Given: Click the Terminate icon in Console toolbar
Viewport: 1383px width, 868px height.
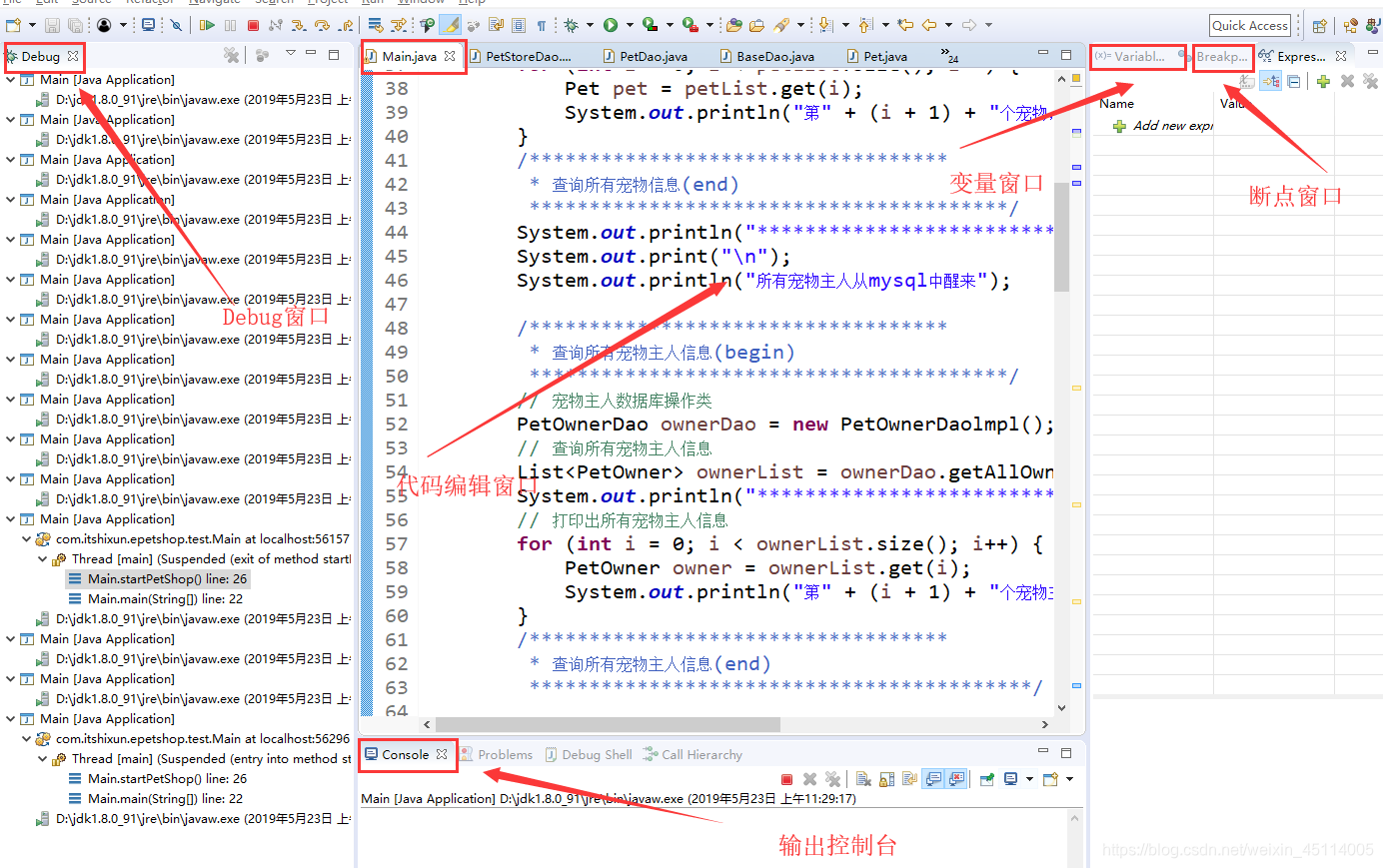Looking at the screenshot, I should (786, 779).
